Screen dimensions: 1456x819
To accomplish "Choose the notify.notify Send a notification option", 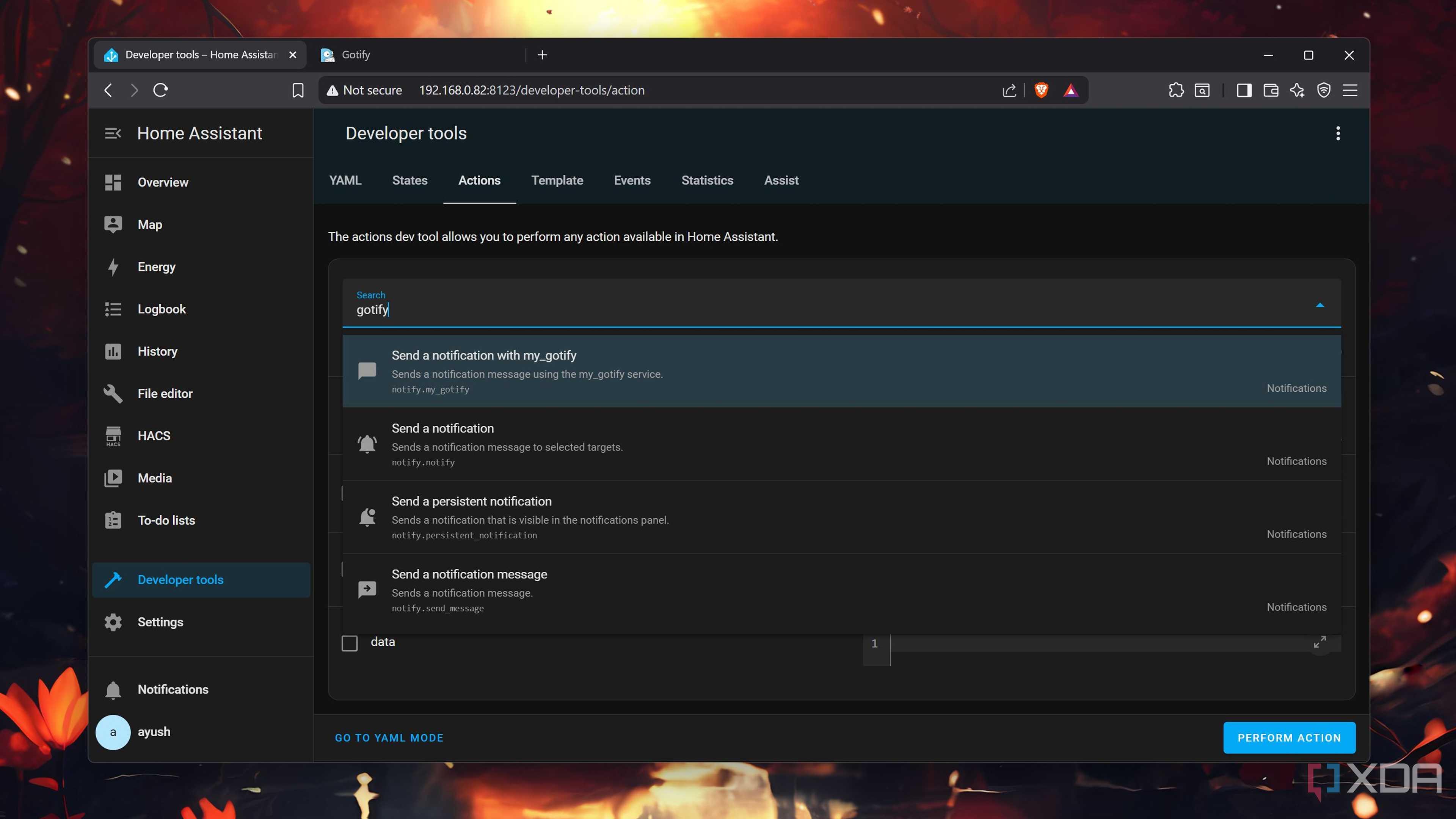I will (x=842, y=444).
